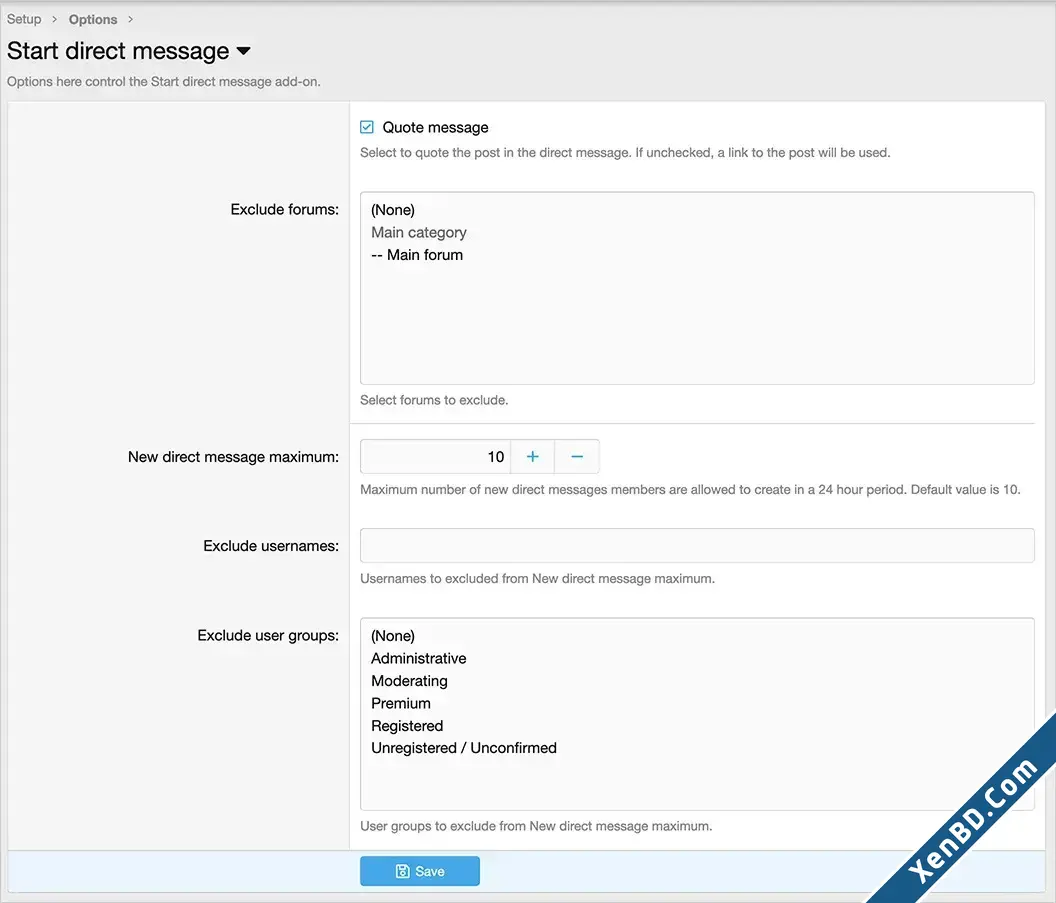
Task: Focus the Exclude usernames input field
Action: tap(697, 545)
